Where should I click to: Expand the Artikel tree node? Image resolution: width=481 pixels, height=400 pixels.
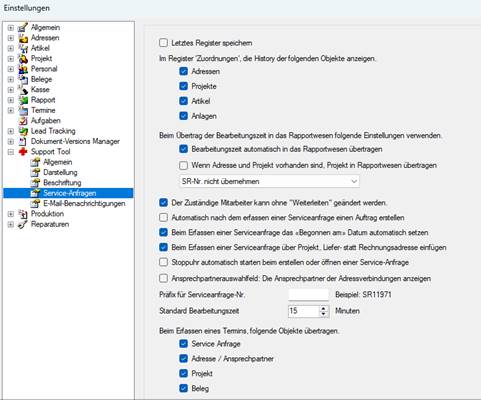tap(11, 48)
